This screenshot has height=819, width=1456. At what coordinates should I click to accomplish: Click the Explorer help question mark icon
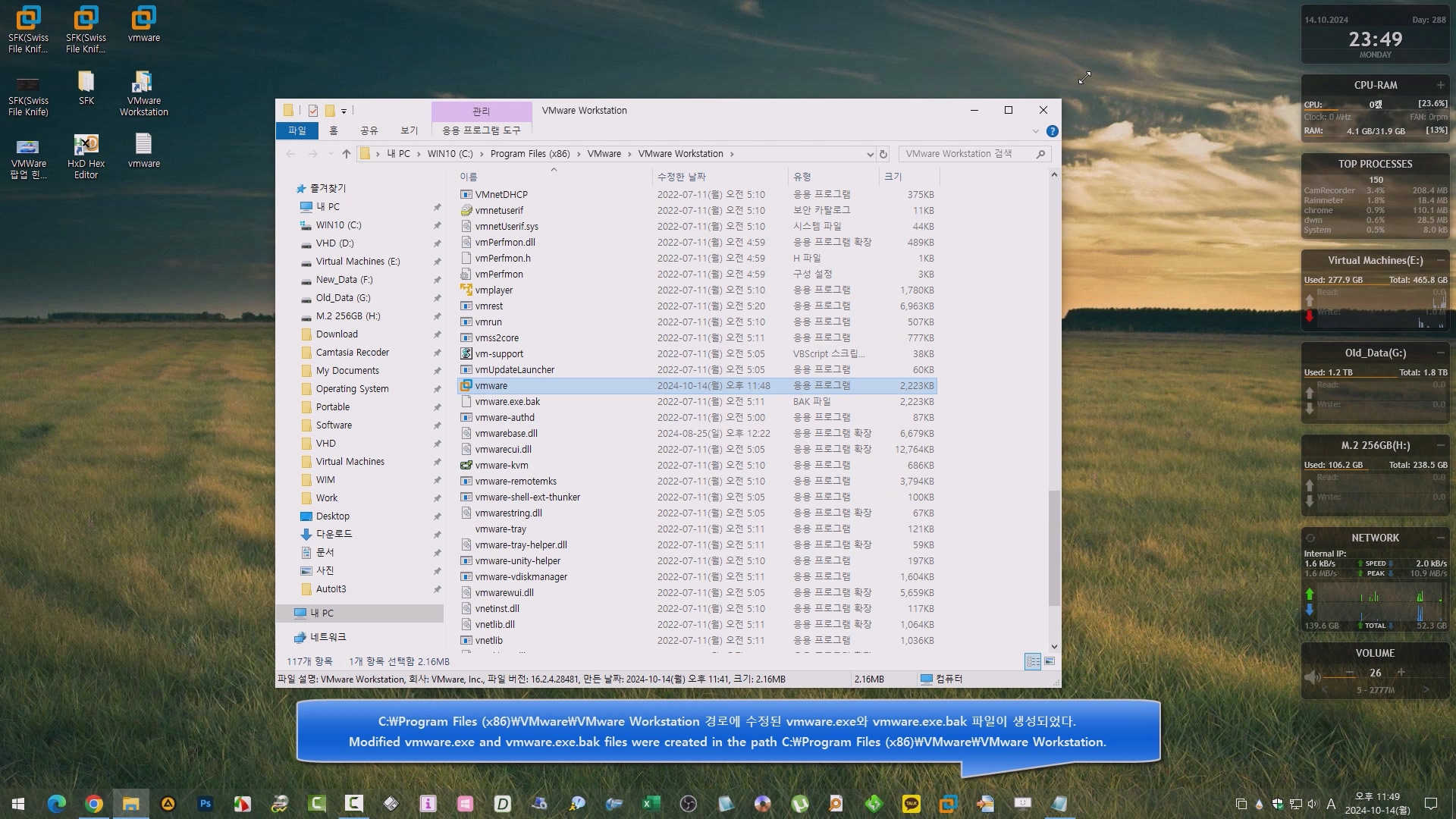tap(1052, 131)
